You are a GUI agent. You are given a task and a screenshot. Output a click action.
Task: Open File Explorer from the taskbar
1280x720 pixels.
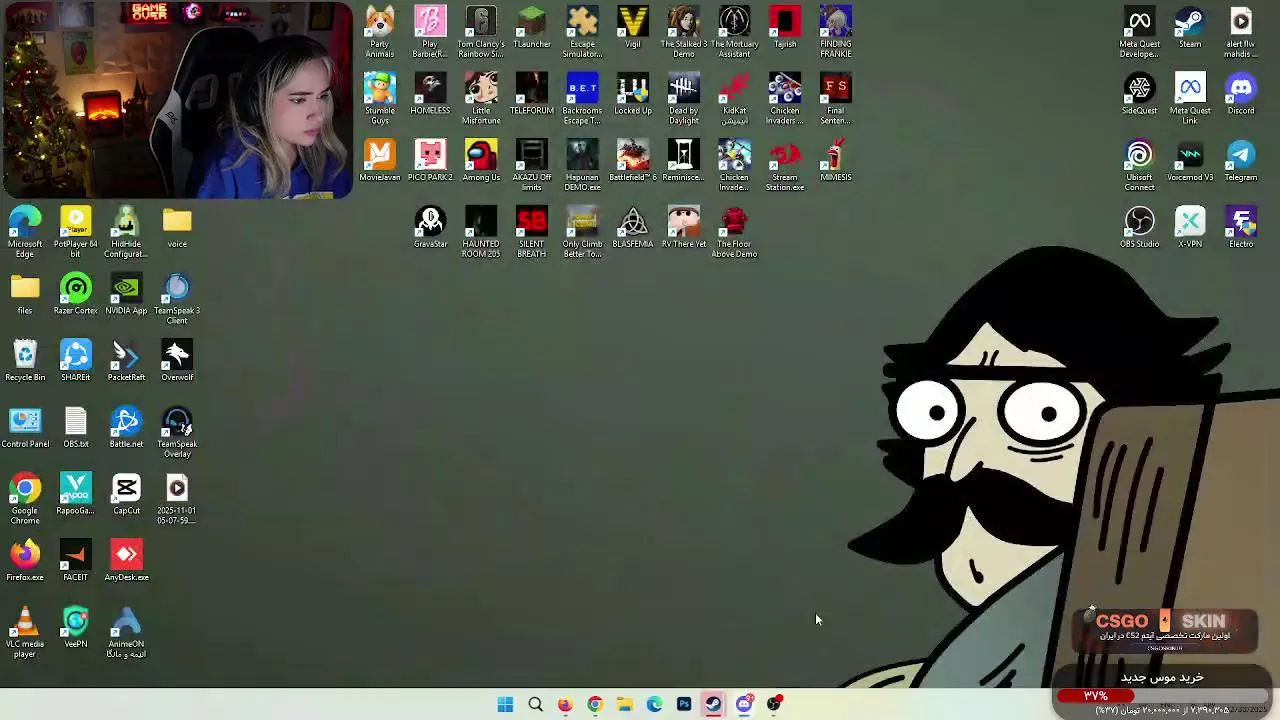(624, 704)
